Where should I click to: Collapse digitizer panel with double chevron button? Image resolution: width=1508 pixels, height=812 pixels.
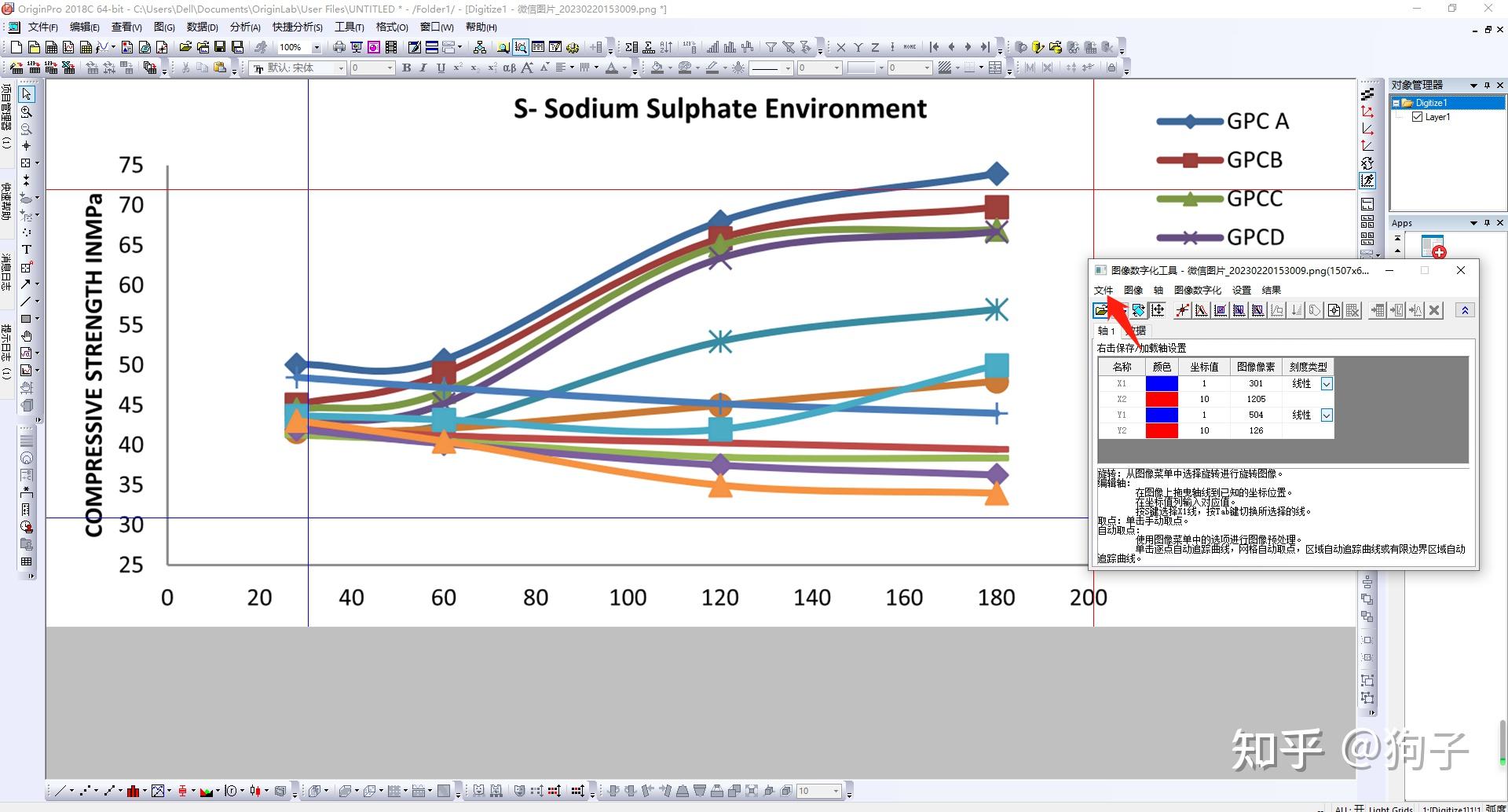(1465, 310)
